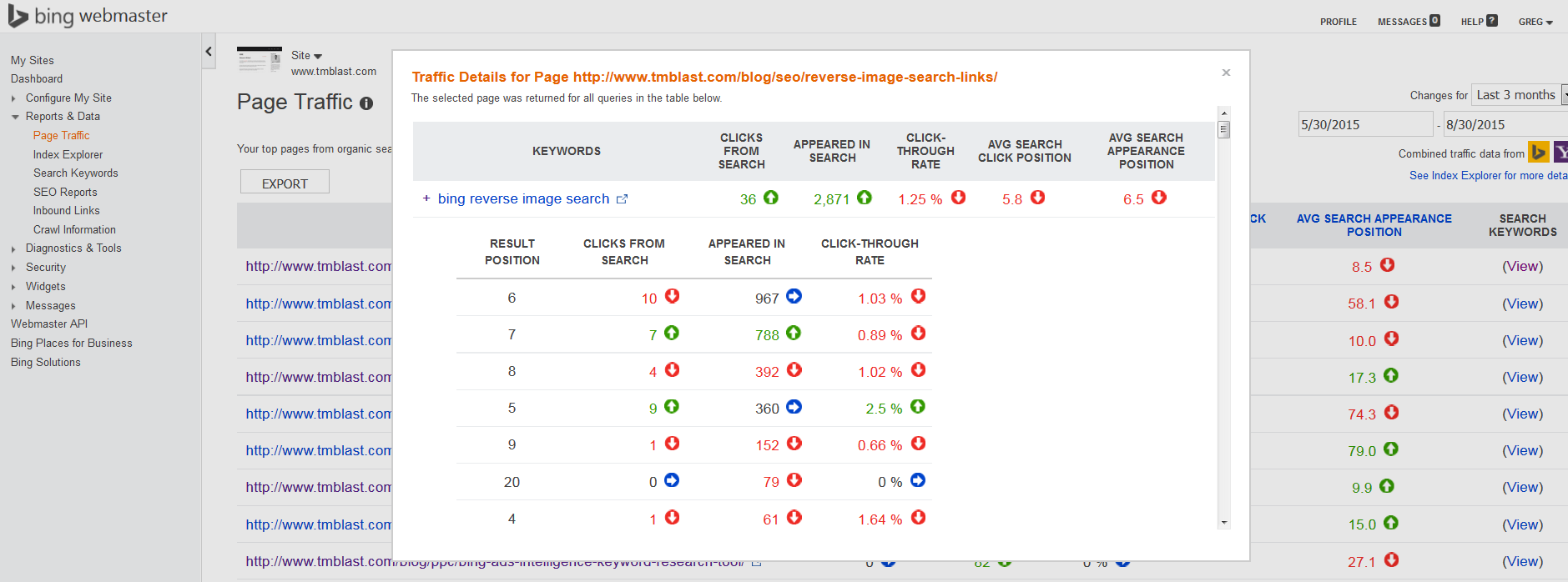The height and width of the screenshot is (582, 1568).
Task: Select Index Explorer in sidebar
Action: tap(68, 154)
